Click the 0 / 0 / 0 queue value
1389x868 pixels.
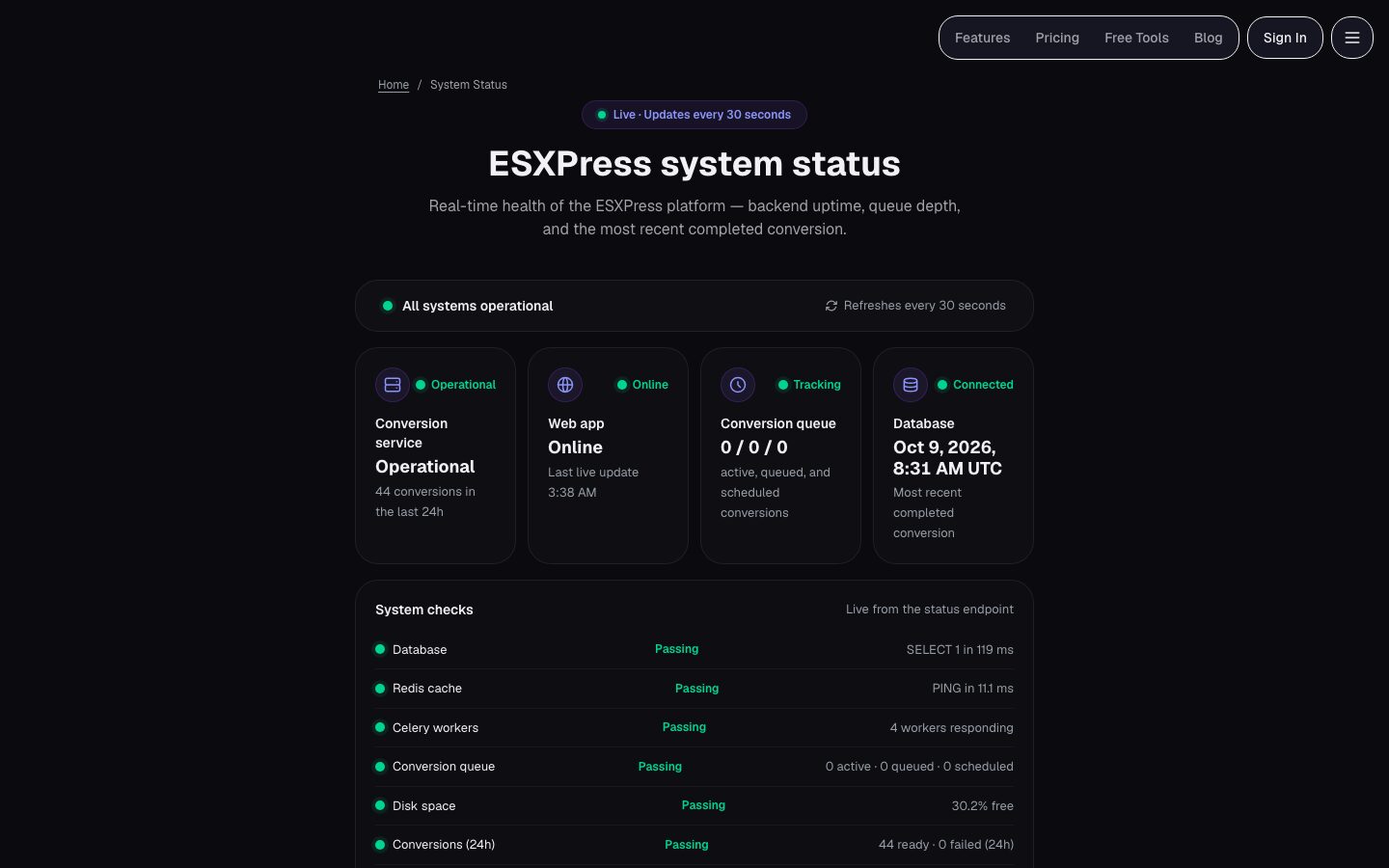754,448
